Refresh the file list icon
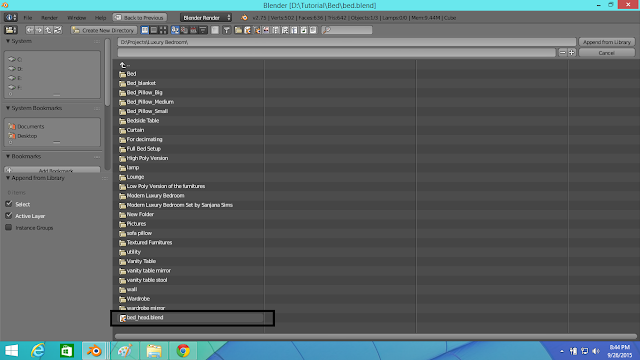The width and height of the screenshot is (640, 360). [58, 30]
